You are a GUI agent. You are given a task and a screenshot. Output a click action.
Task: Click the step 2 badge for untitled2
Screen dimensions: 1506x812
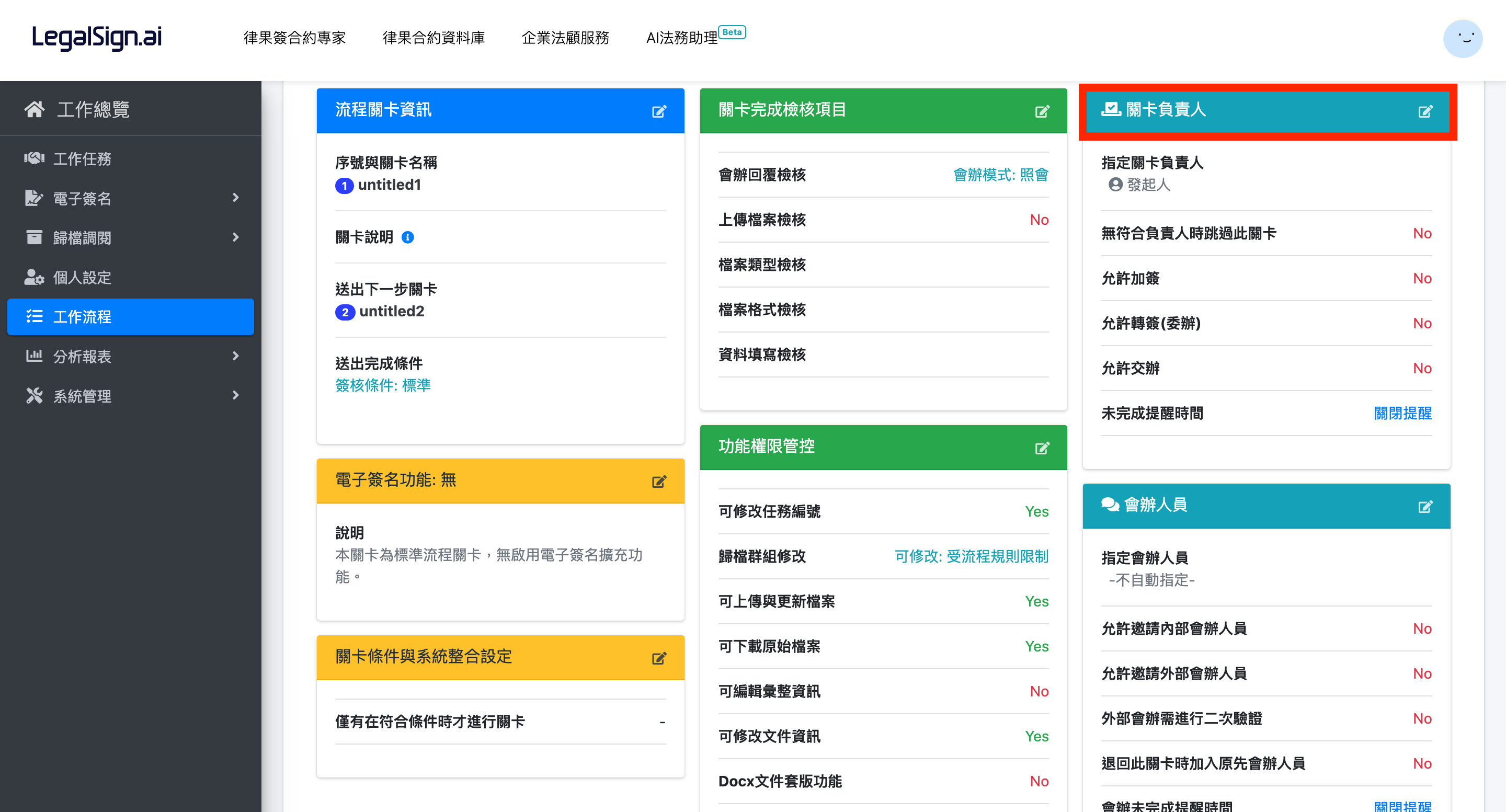click(345, 312)
